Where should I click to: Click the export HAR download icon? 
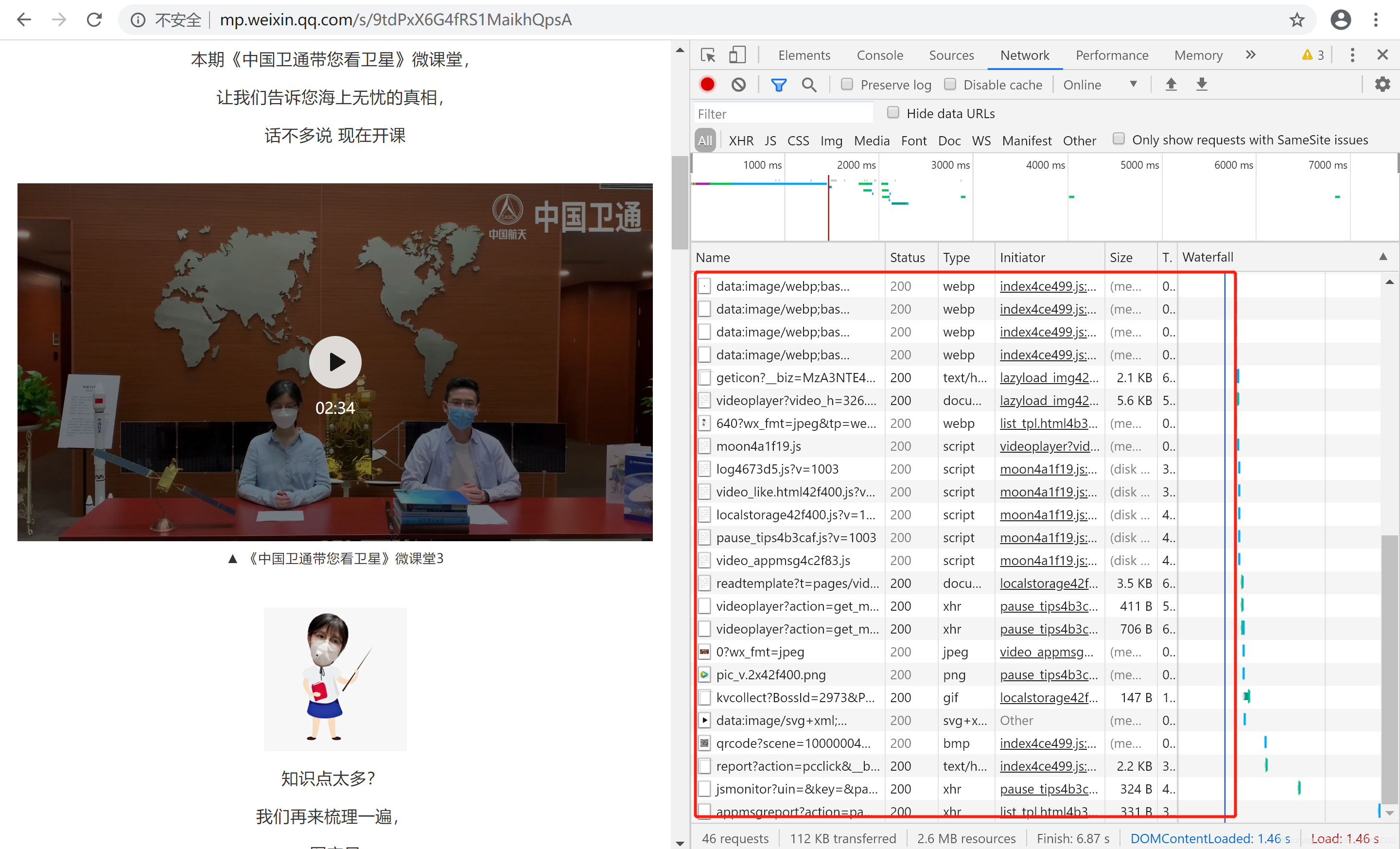click(1202, 85)
